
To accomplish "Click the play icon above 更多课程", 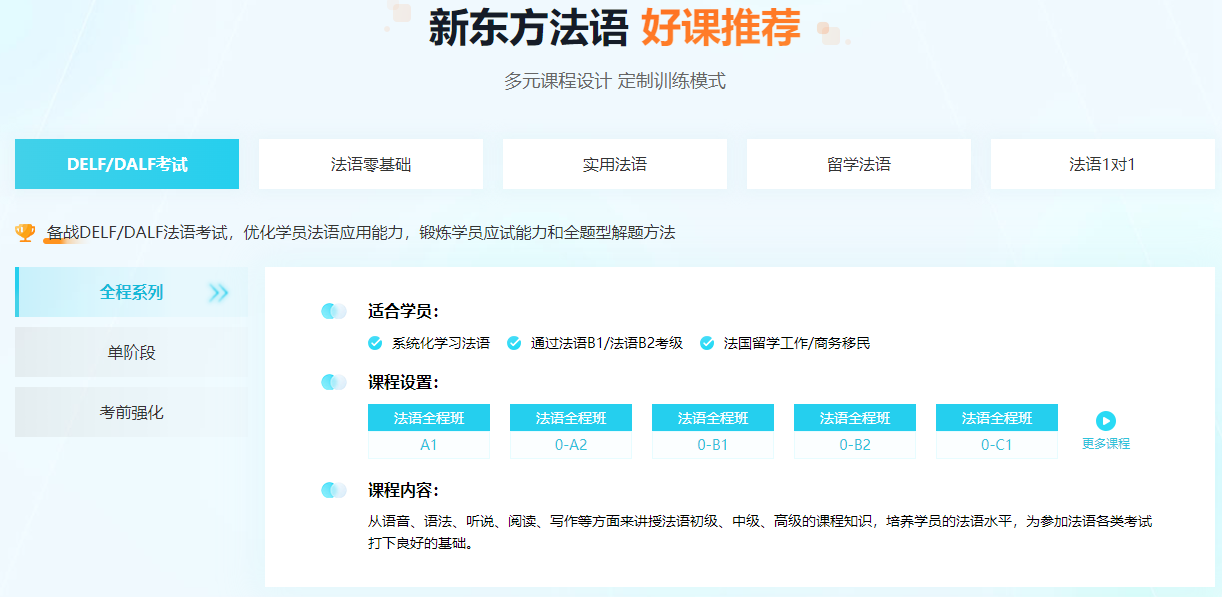I will (x=1105, y=421).
